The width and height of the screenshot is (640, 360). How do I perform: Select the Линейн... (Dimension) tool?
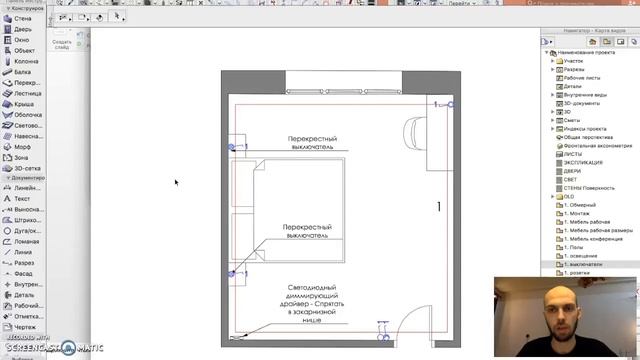(x=22, y=188)
